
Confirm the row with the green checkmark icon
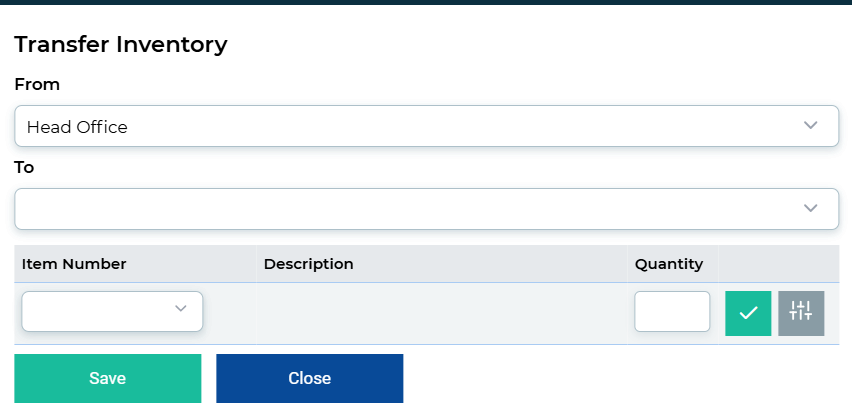748,313
